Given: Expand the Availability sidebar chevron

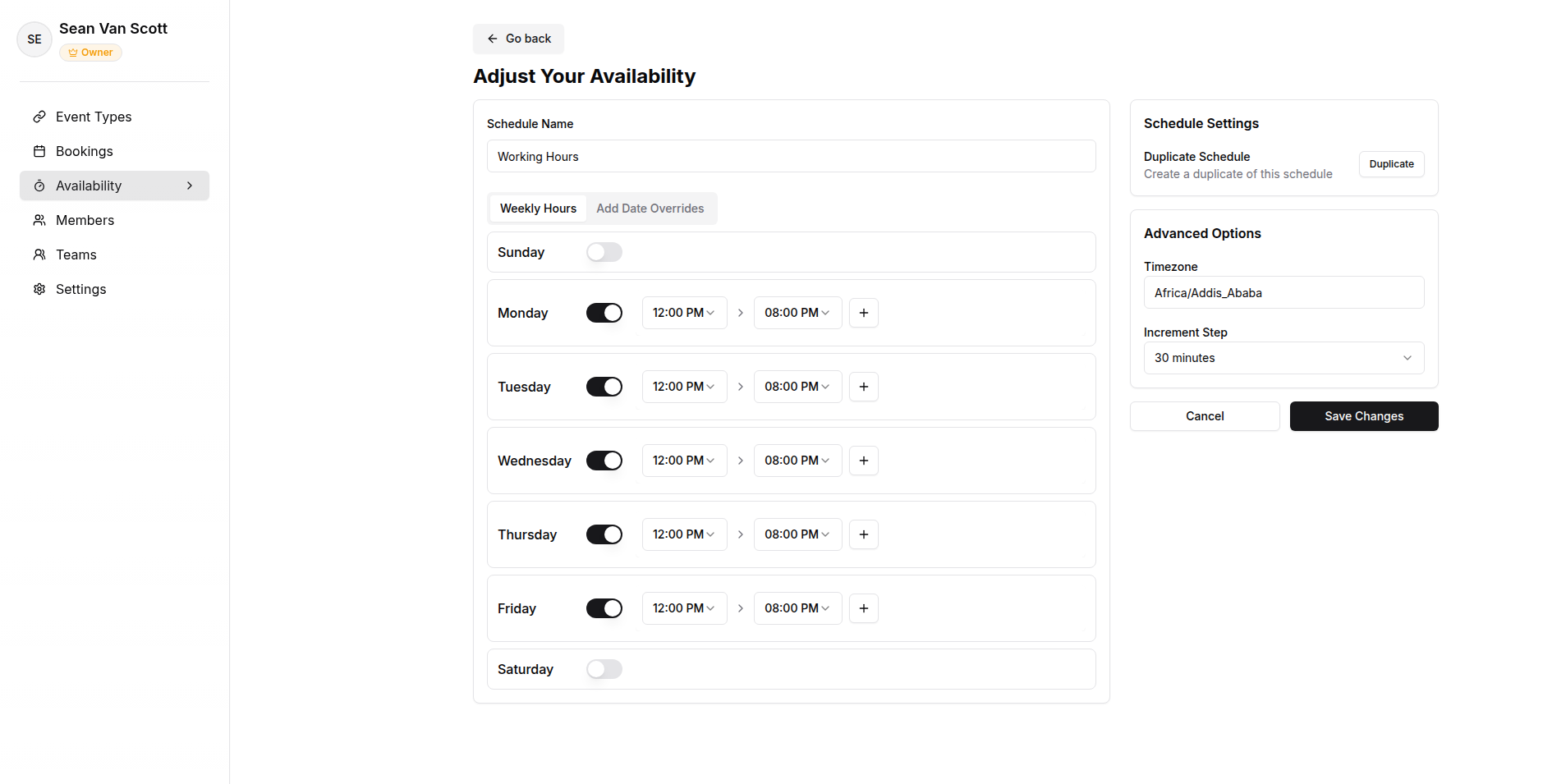Looking at the screenshot, I should click(x=190, y=186).
